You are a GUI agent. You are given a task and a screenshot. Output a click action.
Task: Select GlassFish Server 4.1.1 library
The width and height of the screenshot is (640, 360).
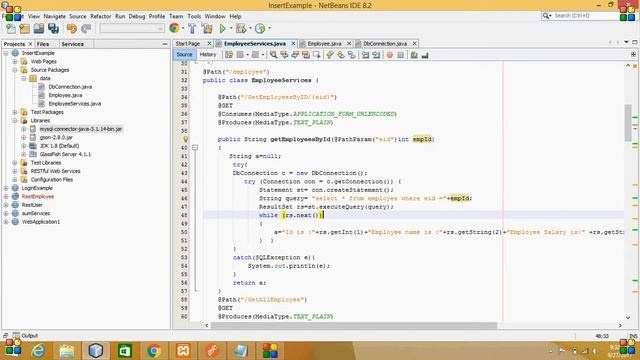[x=65, y=154]
